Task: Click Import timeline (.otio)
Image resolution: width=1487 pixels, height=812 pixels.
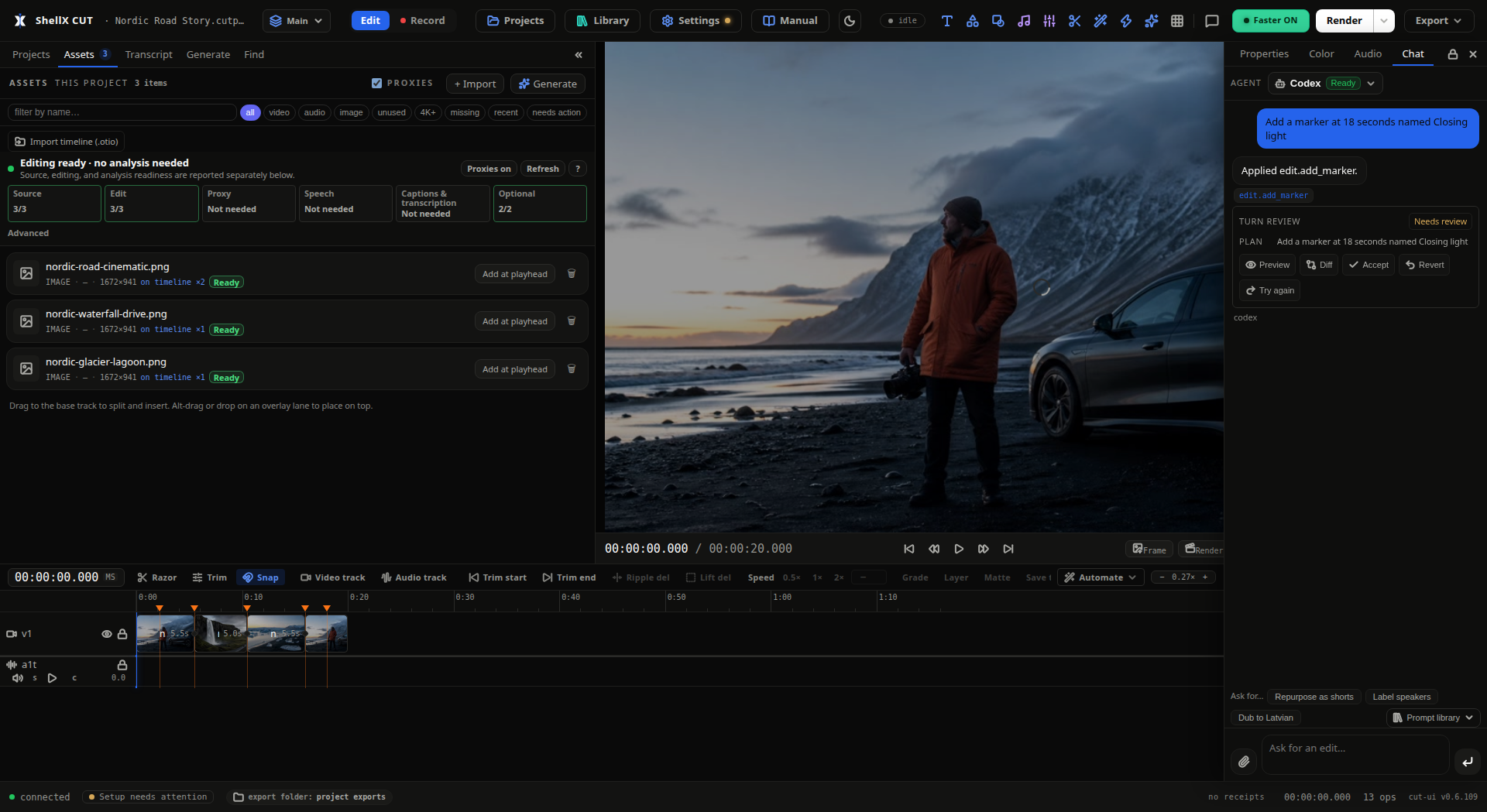Action: [67, 142]
